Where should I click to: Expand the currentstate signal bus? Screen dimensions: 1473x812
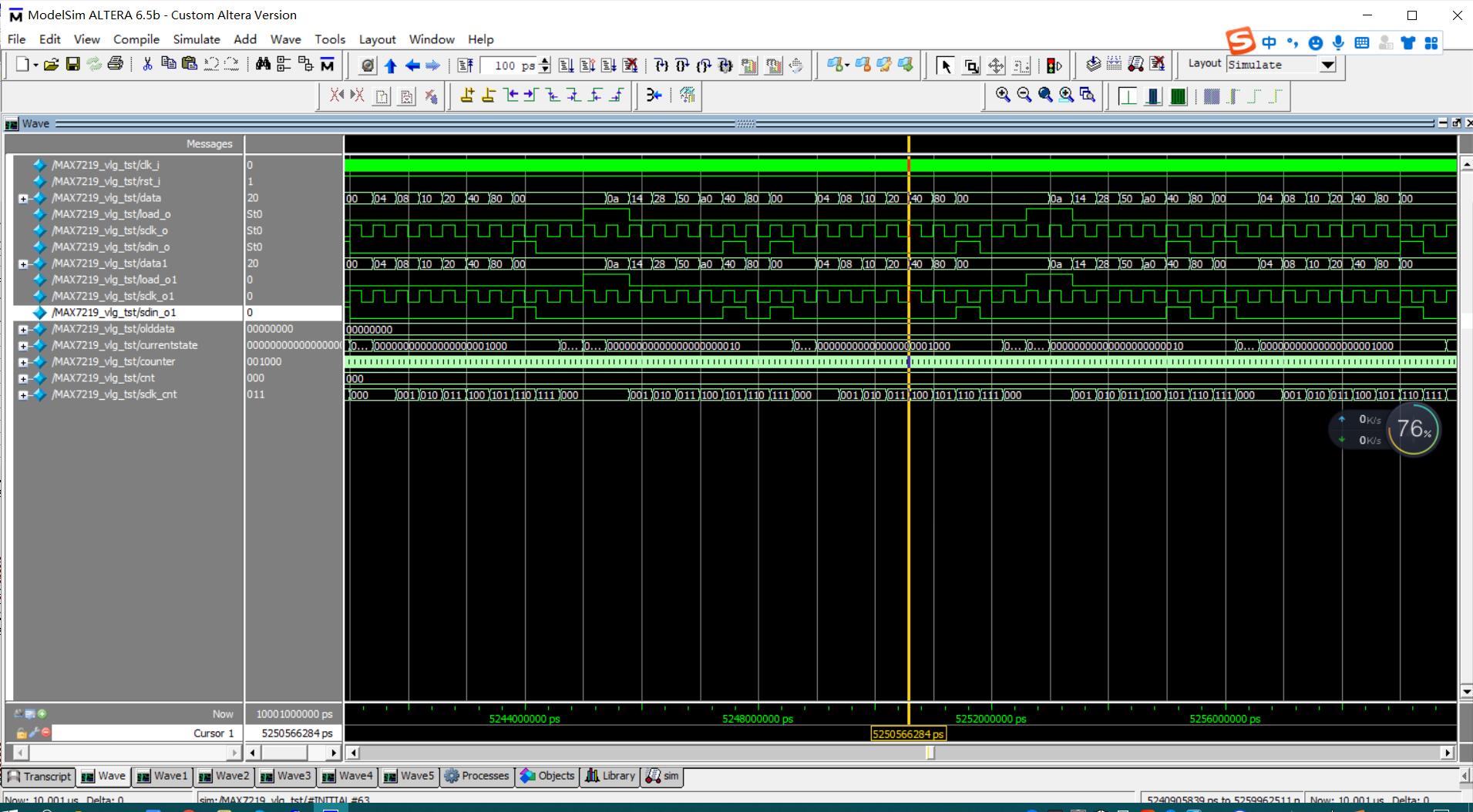pyautogui.click(x=23, y=346)
